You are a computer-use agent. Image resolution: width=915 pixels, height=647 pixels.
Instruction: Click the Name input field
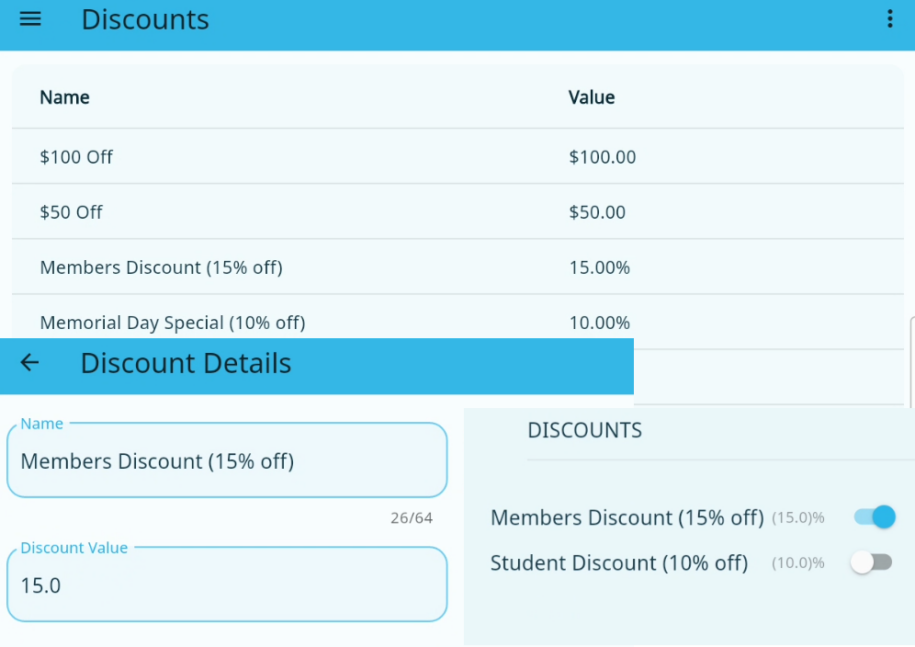(x=226, y=461)
